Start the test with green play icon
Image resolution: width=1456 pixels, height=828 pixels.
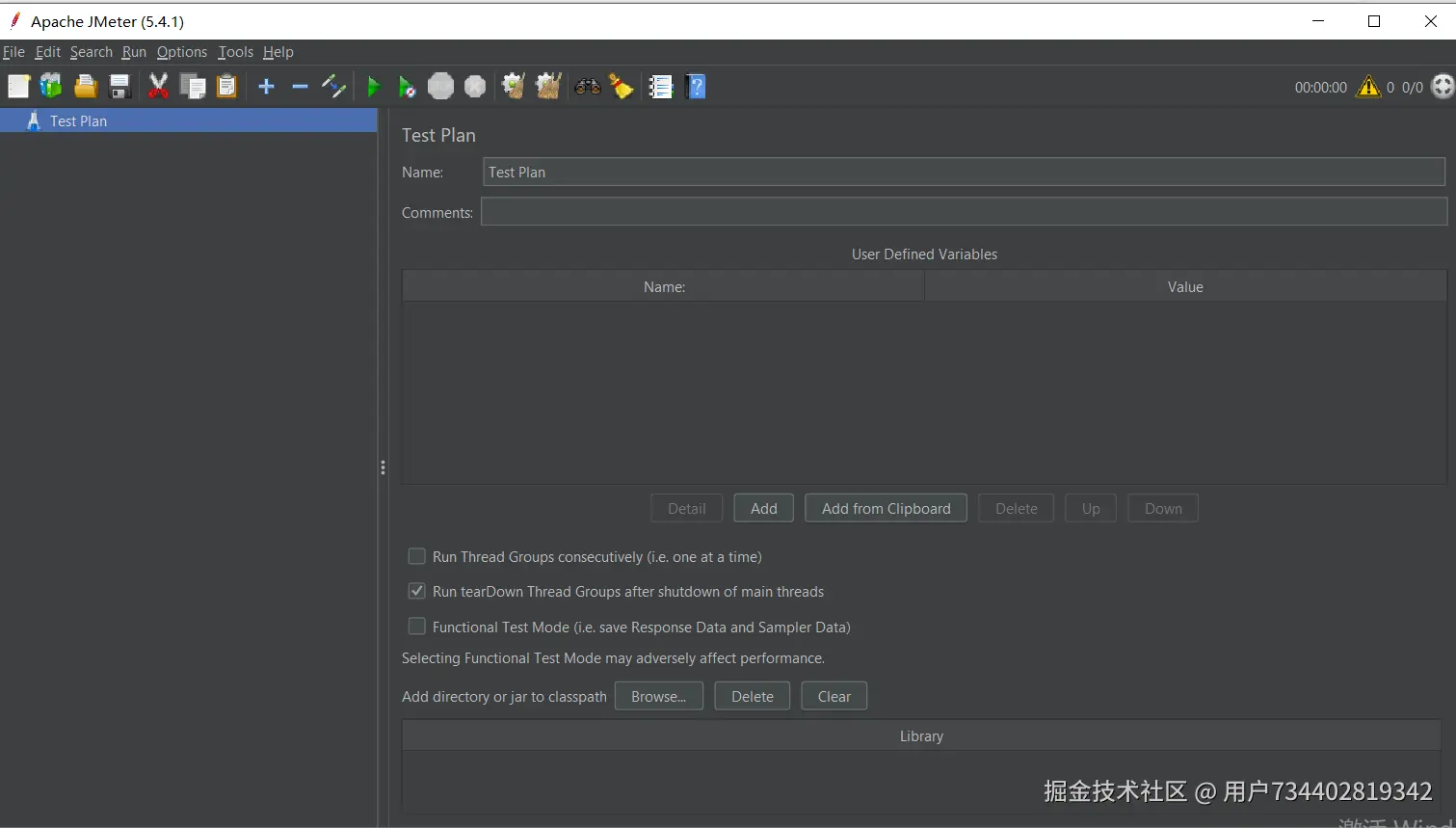click(374, 87)
